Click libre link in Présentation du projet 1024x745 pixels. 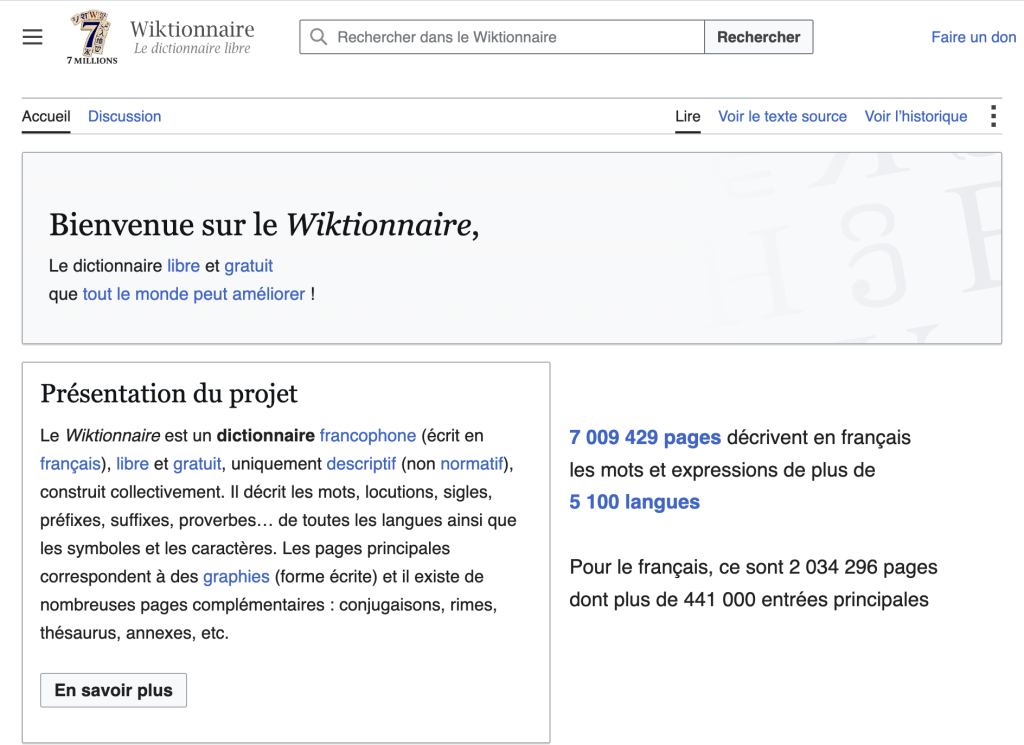coord(133,464)
